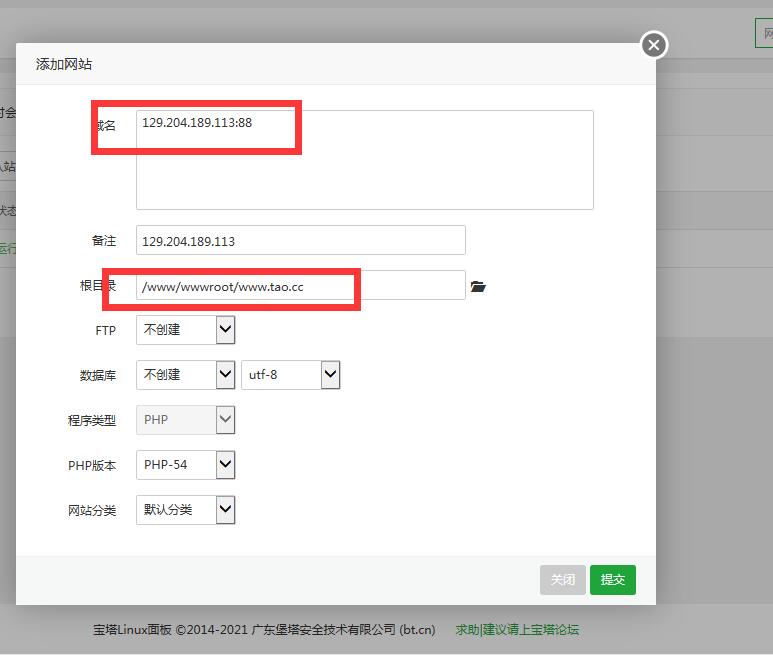Viewport: 773px width, 666px height.
Task: Open the 宝塔论坛 help forum link
Action: (517, 630)
